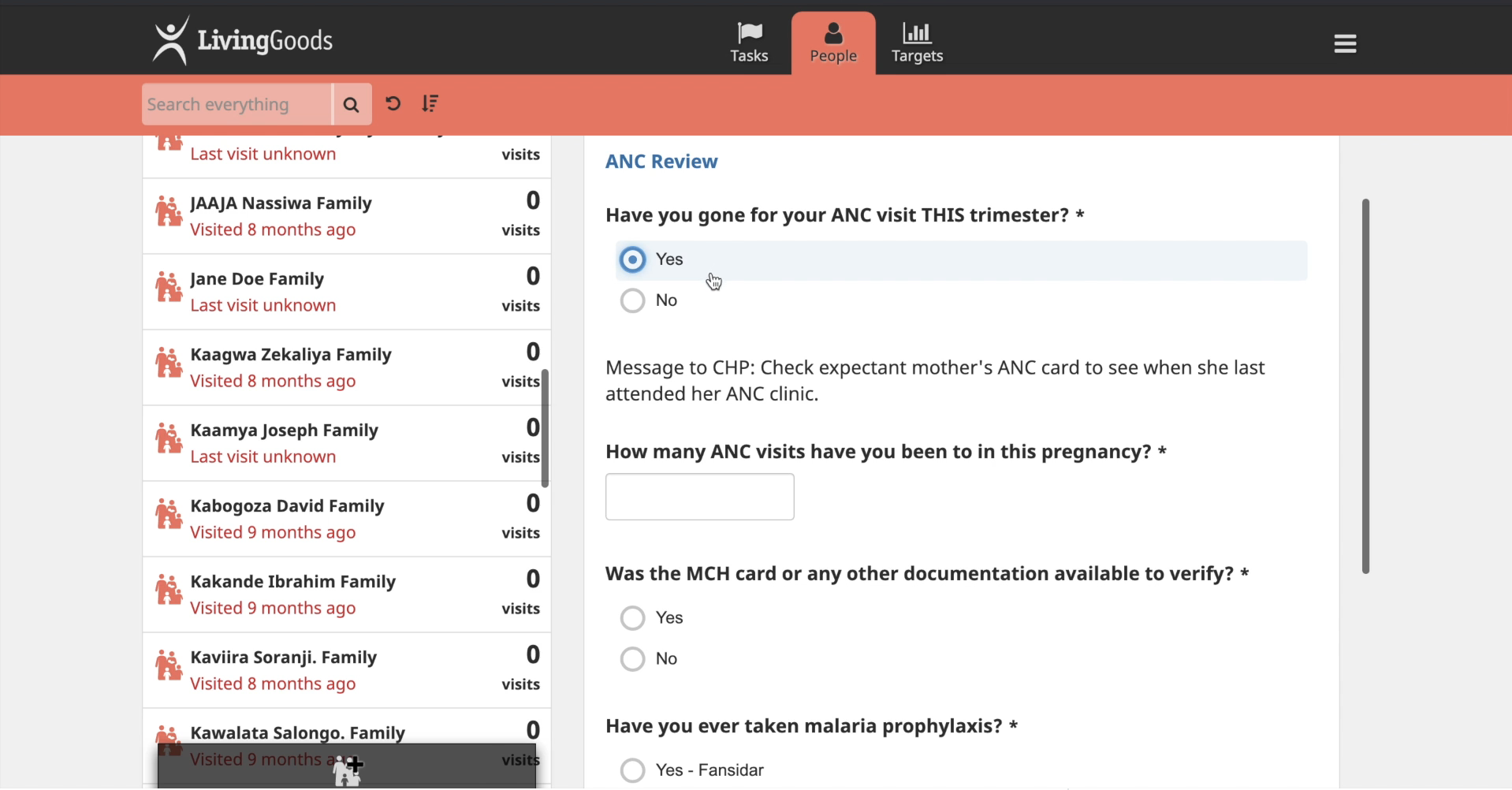
Task: Click the add family icon
Action: (x=347, y=769)
